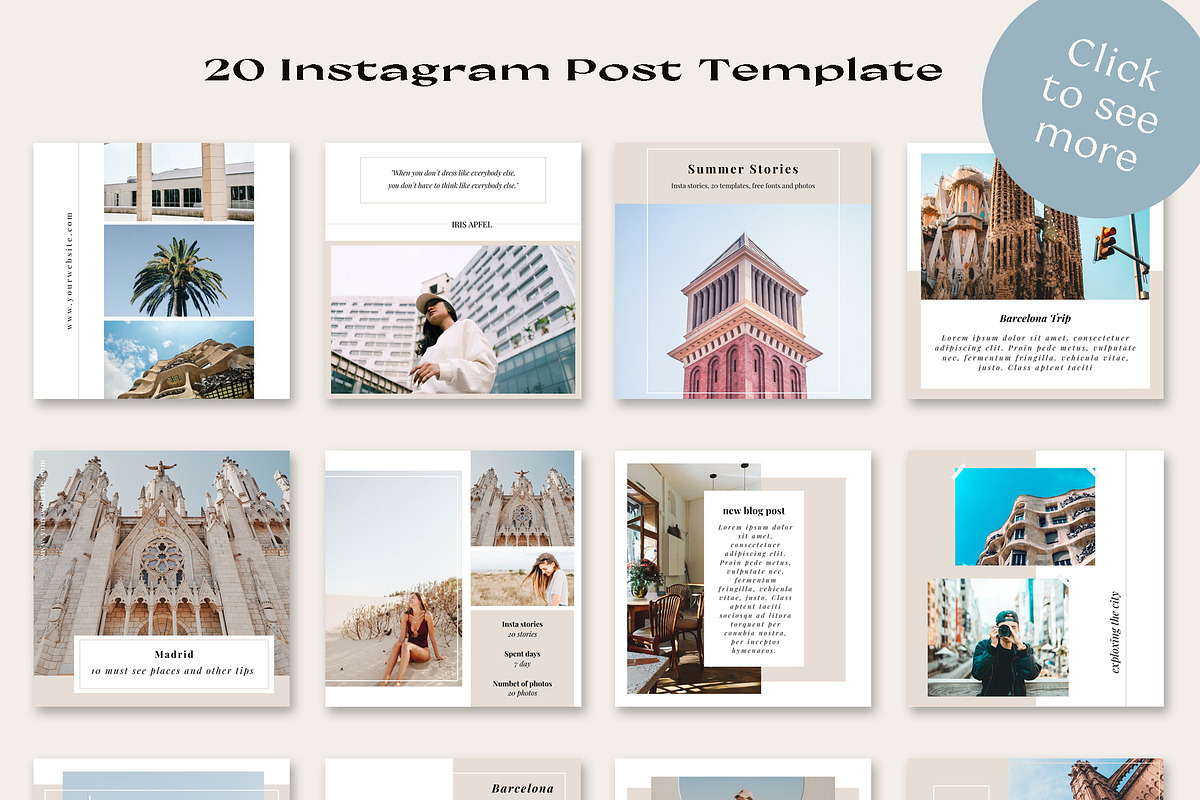This screenshot has width=1200, height=800.
Task: Select the beach woman sitting photo
Action: (x=391, y=577)
